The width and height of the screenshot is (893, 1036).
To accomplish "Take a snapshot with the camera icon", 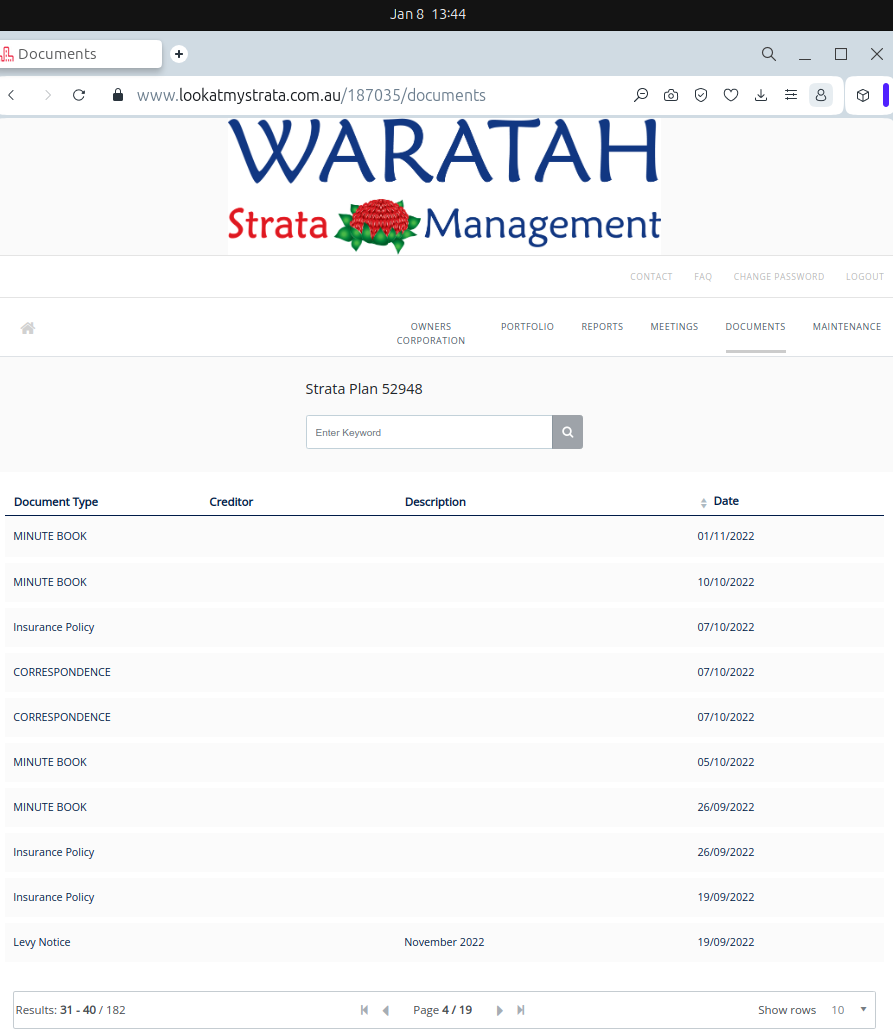I will pos(670,95).
